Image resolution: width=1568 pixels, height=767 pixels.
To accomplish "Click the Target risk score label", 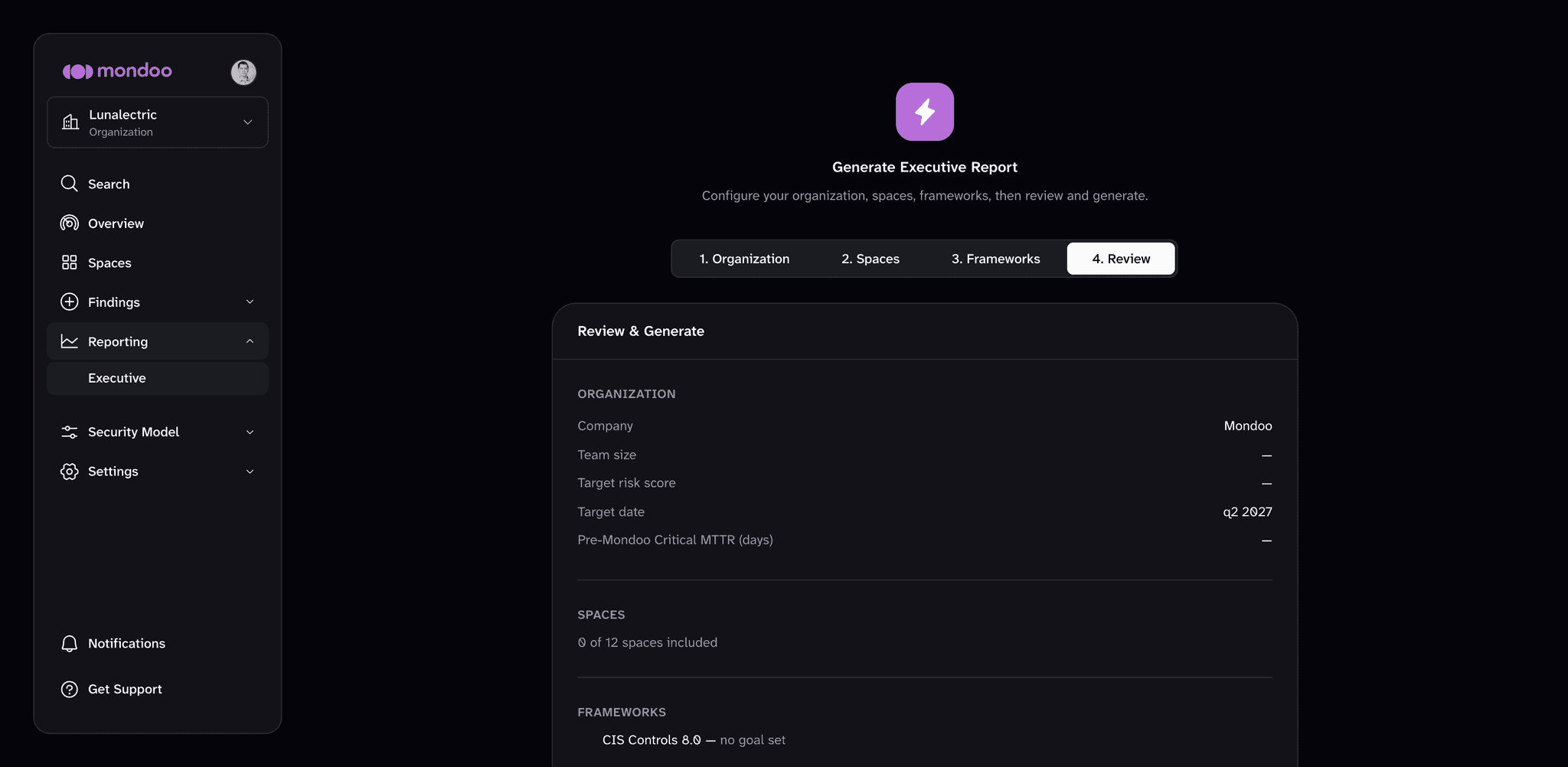I will [x=626, y=483].
